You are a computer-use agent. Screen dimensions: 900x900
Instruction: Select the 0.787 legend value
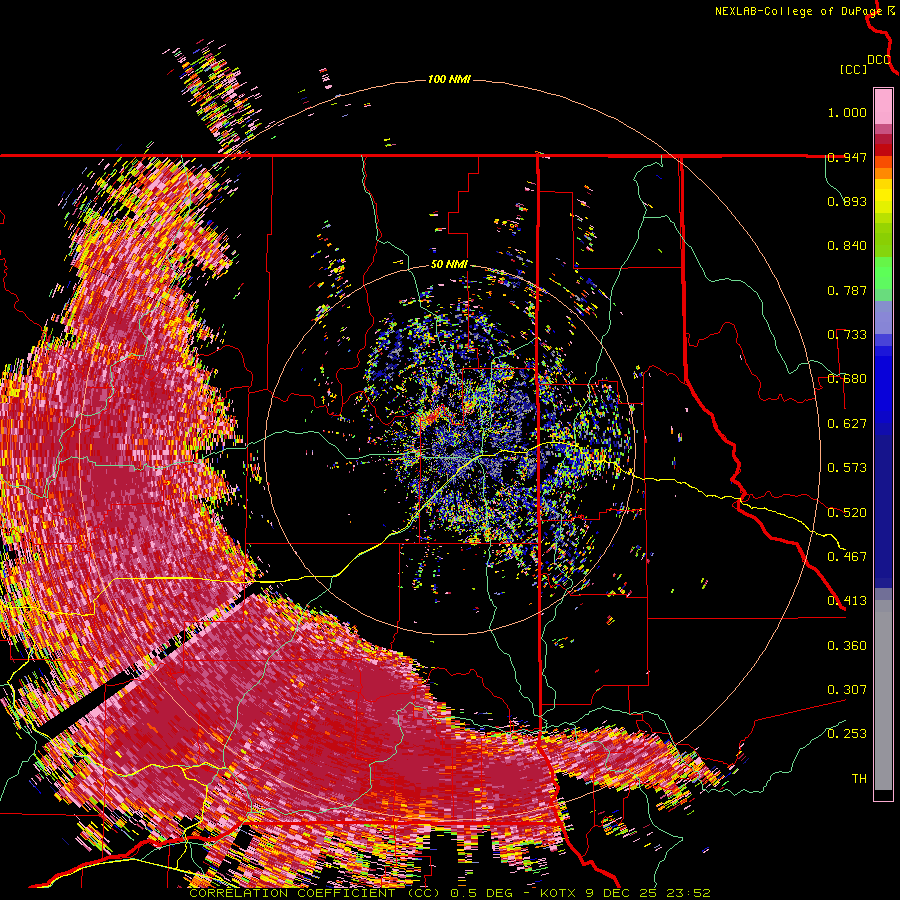pos(847,290)
